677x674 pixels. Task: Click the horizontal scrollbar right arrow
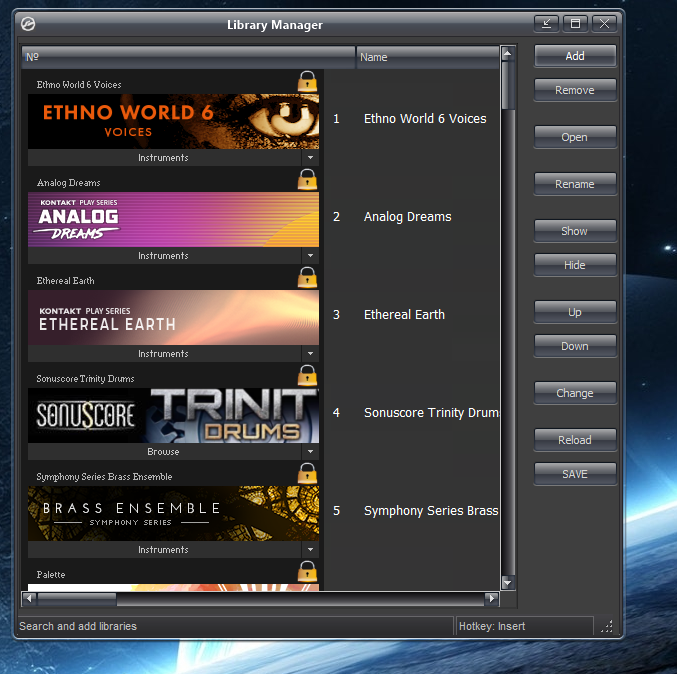pyautogui.click(x=491, y=599)
